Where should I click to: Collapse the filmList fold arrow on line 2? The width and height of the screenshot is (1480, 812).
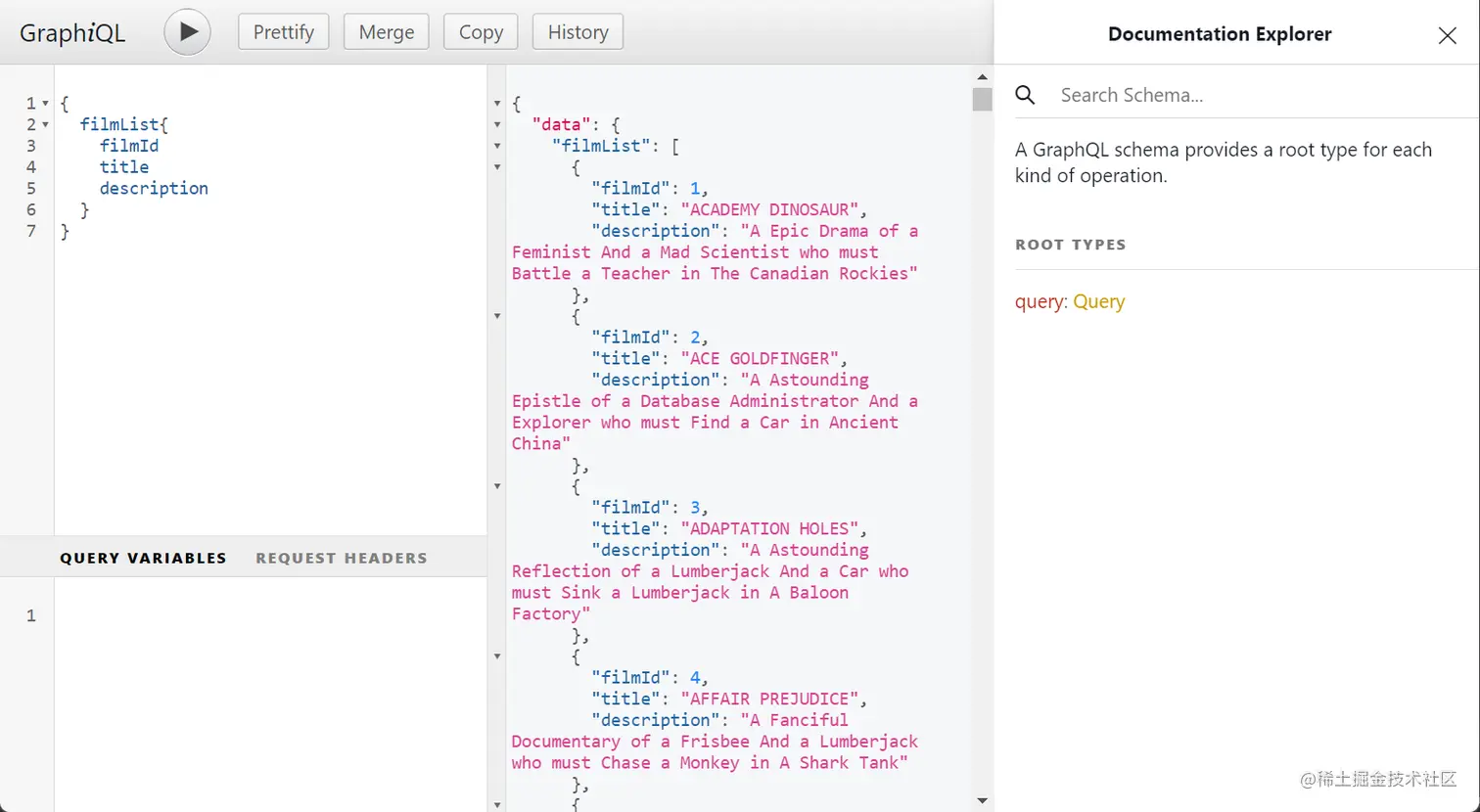coord(45,125)
